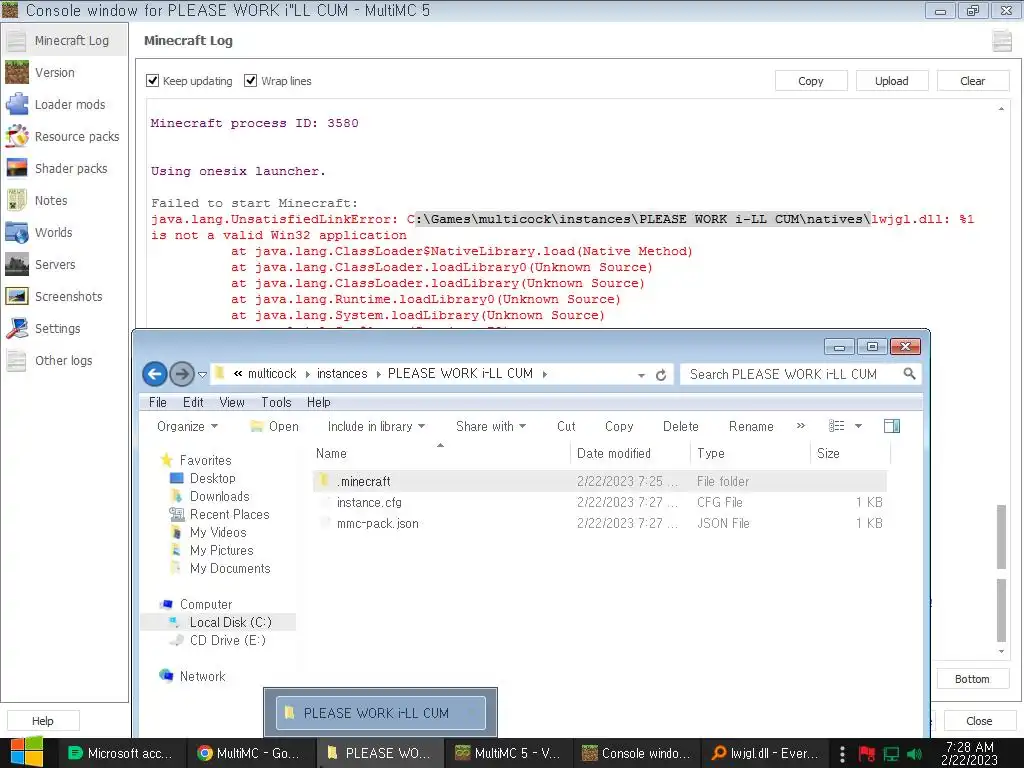Show more toolbar commands chevron
This screenshot has width=1024, height=768.
(801, 426)
